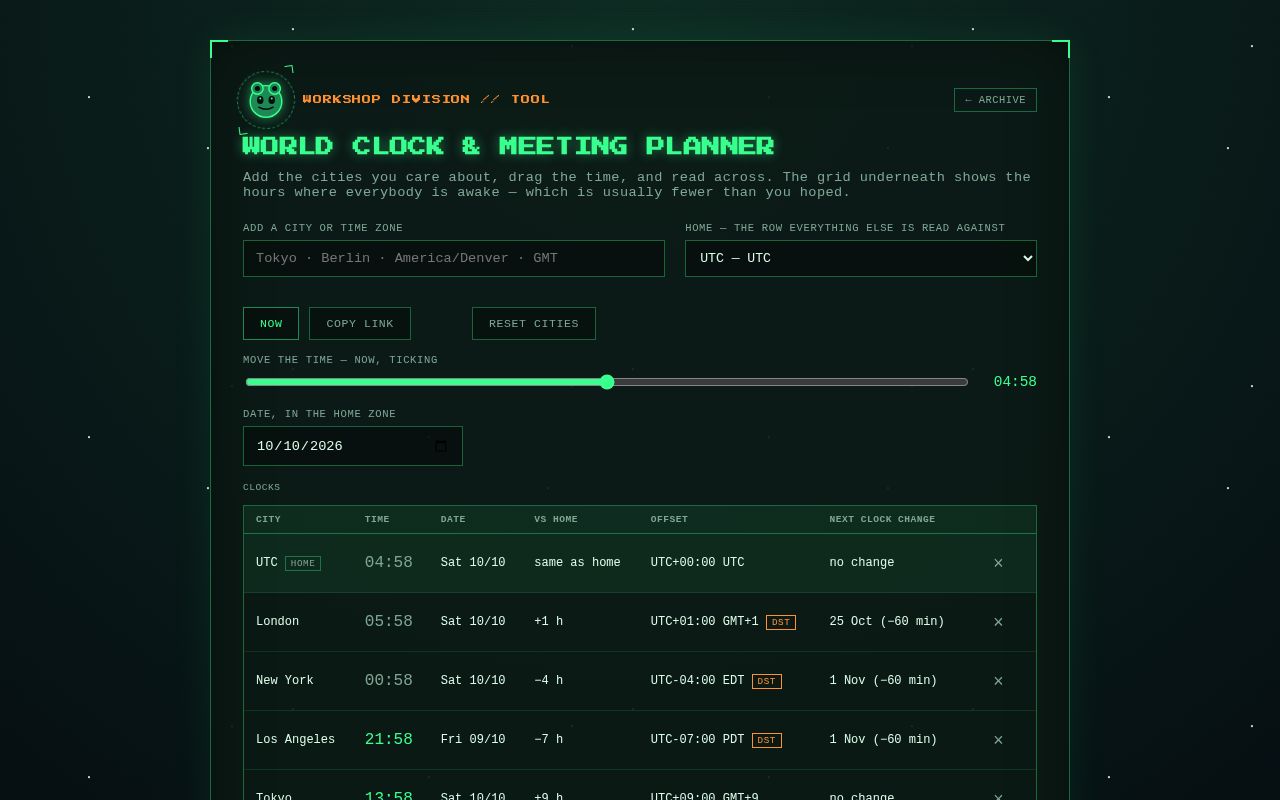The height and width of the screenshot is (800, 1280).
Task: Click the DST badge for New York
Action: 767,681
